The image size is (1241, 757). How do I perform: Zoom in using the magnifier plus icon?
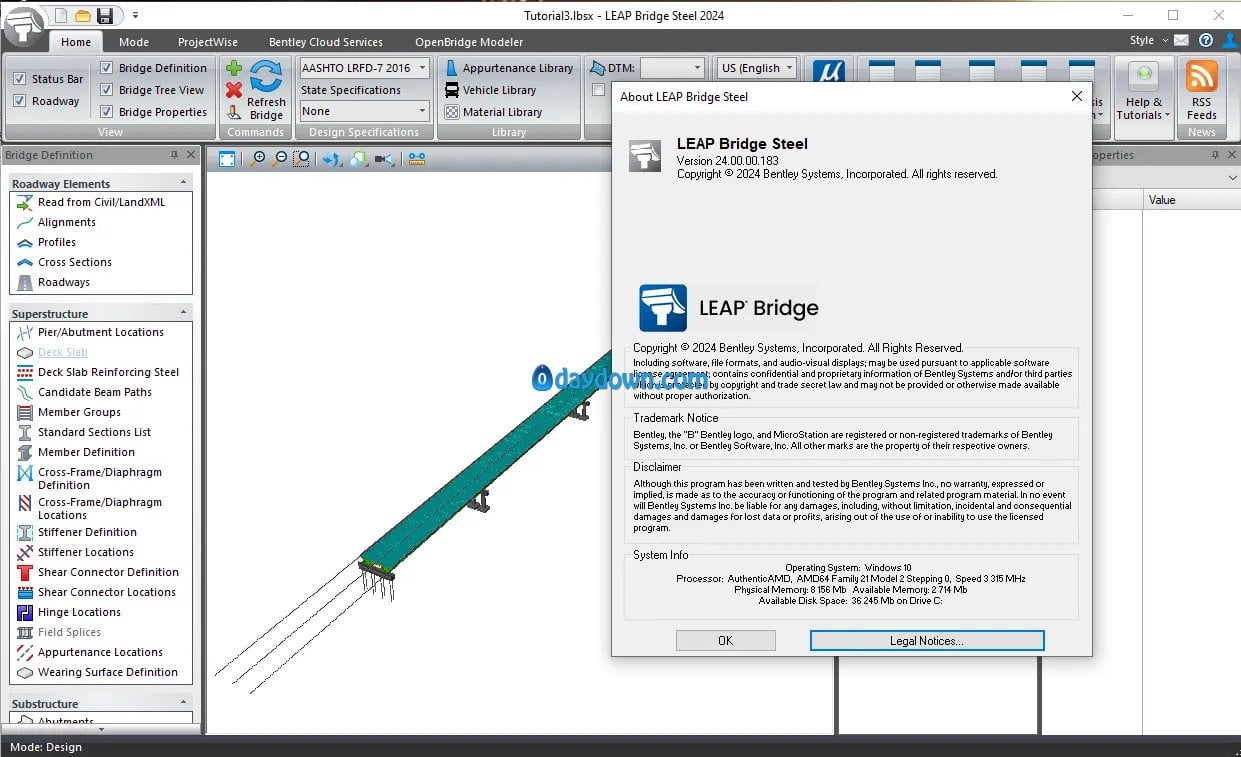pos(258,159)
